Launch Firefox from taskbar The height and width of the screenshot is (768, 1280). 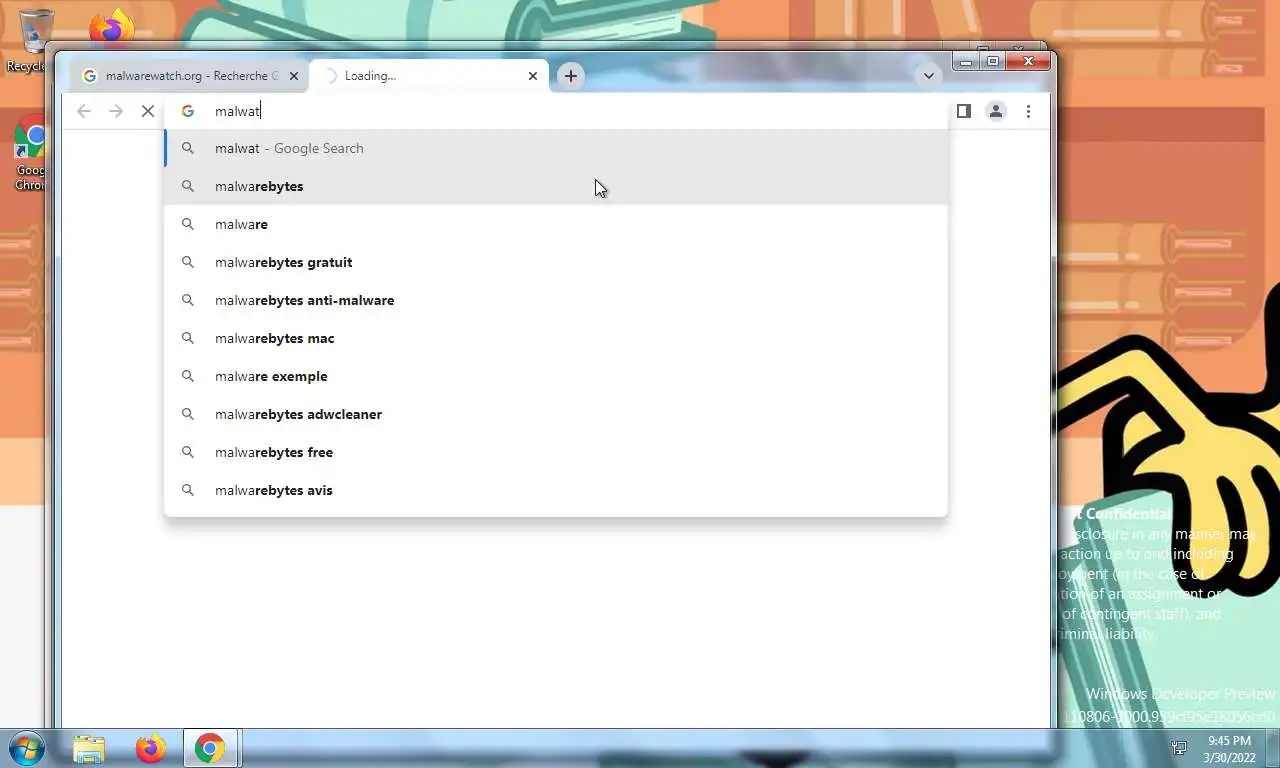(151, 748)
